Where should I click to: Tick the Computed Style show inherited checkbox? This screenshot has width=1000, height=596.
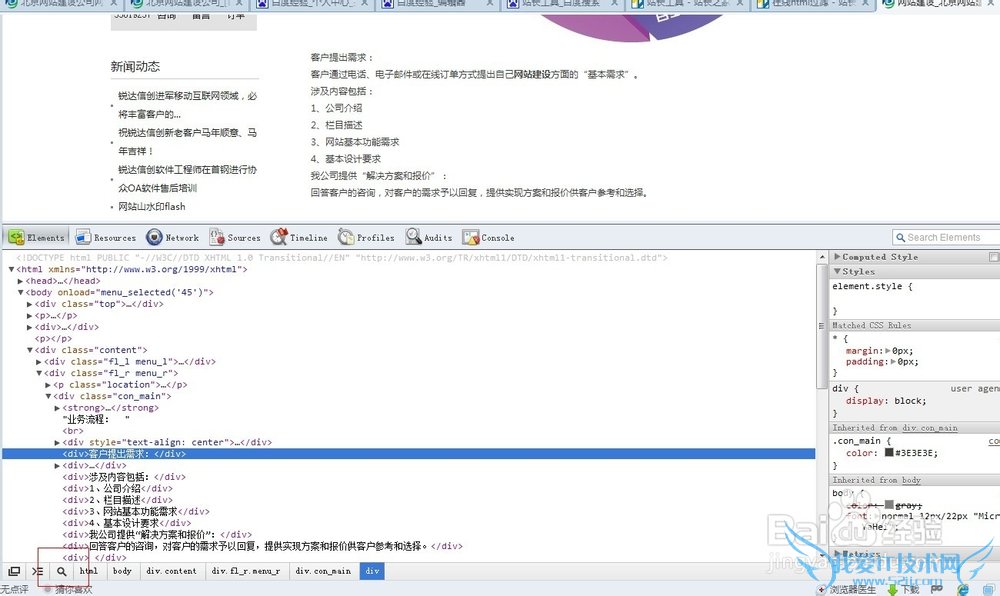[x=994, y=256]
